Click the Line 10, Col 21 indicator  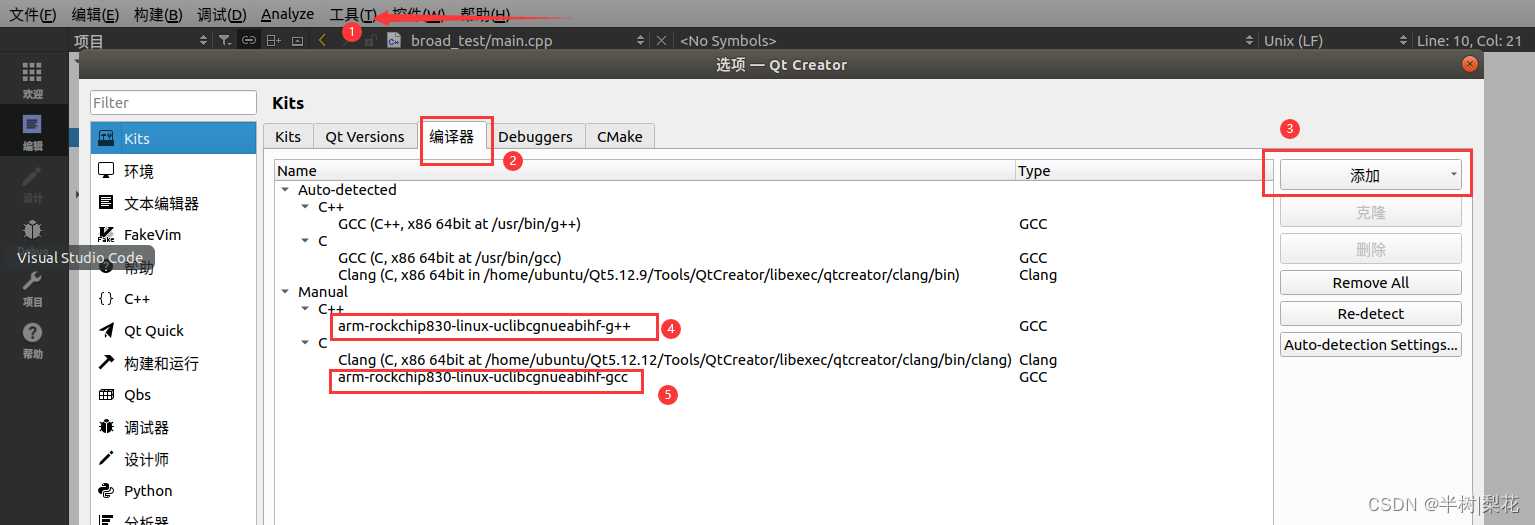pyautogui.click(x=1469, y=41)
